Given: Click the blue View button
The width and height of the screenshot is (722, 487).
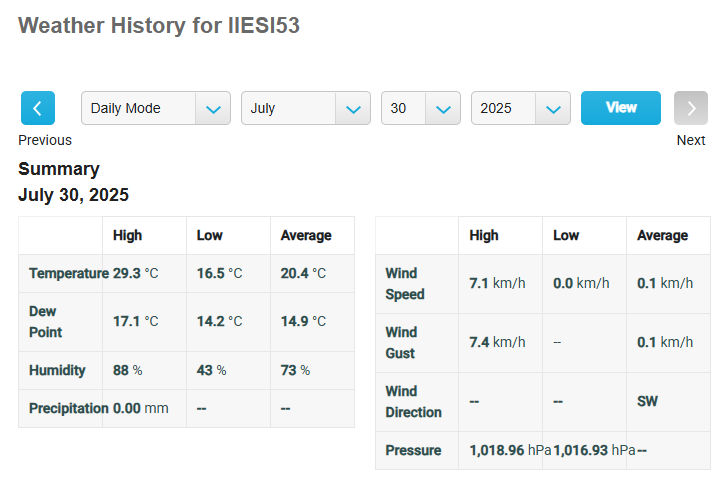Looking at the screenshot, I should tap(621, 108).
